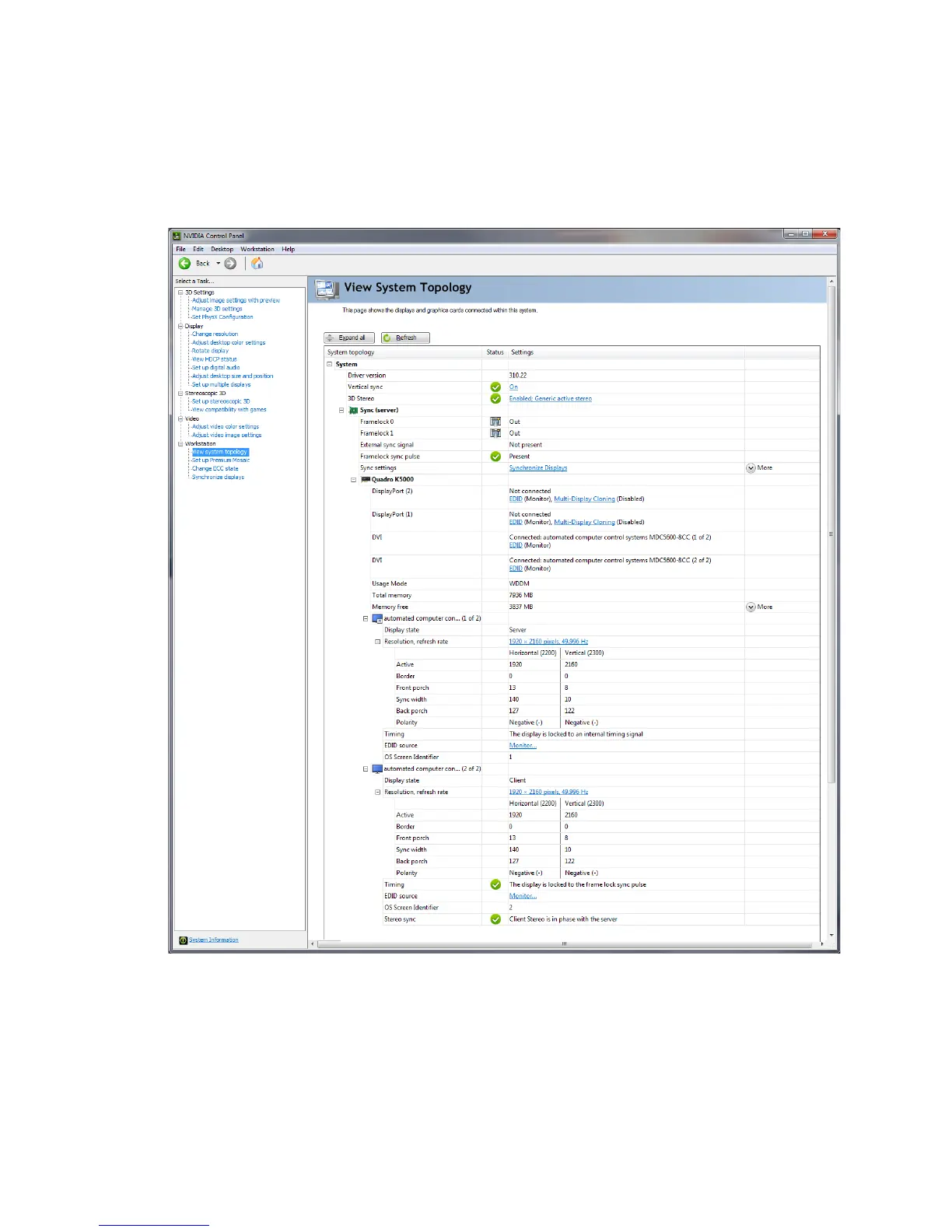Collapse the System topology node
This screenshot has width=952, height=1232.
[330, 364]
